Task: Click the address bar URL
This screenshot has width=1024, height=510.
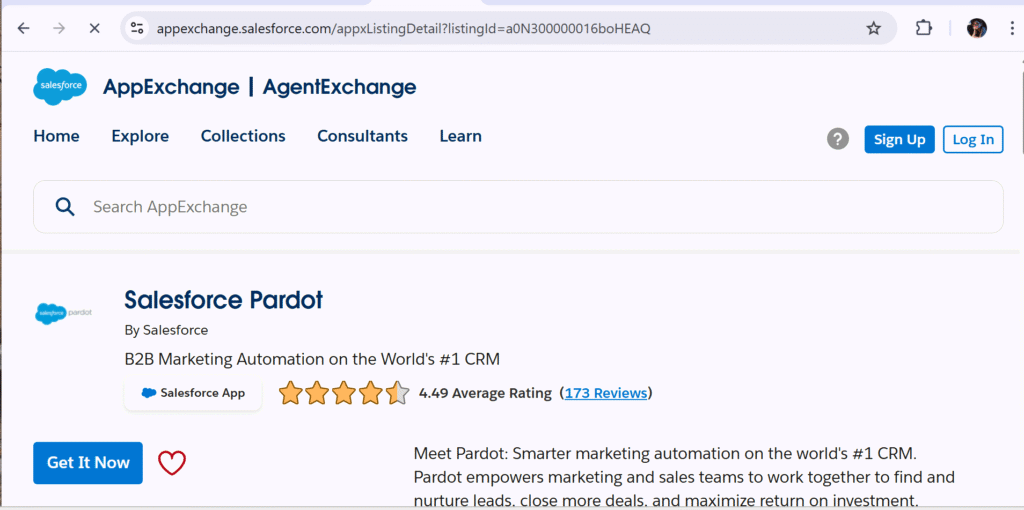Action: click(403, 29)
